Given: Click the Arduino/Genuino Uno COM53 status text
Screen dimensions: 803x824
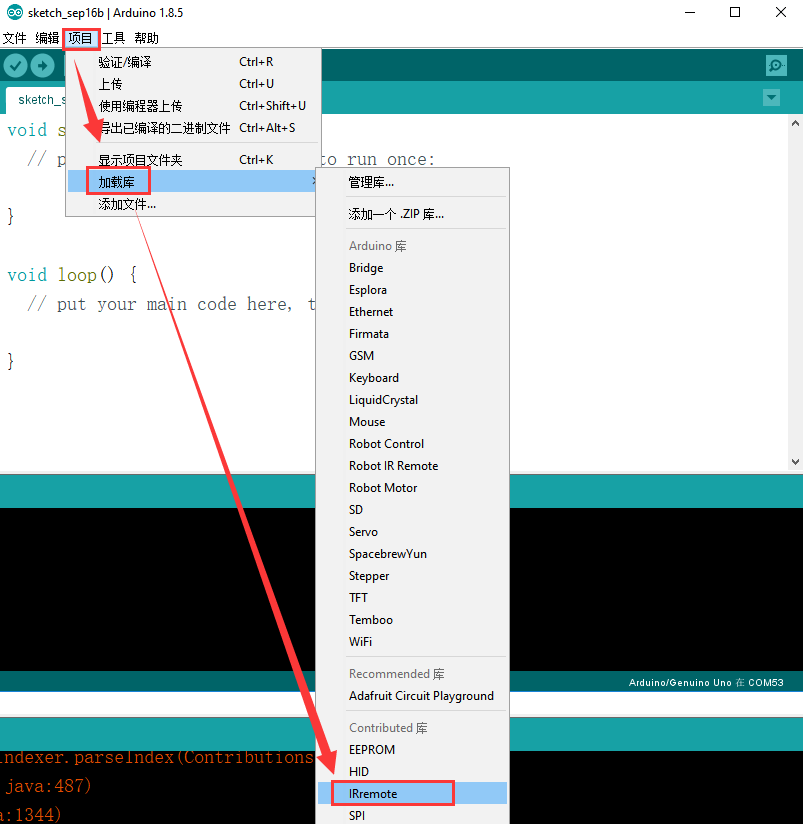Looking at the screenshot, I should [706, 683].
